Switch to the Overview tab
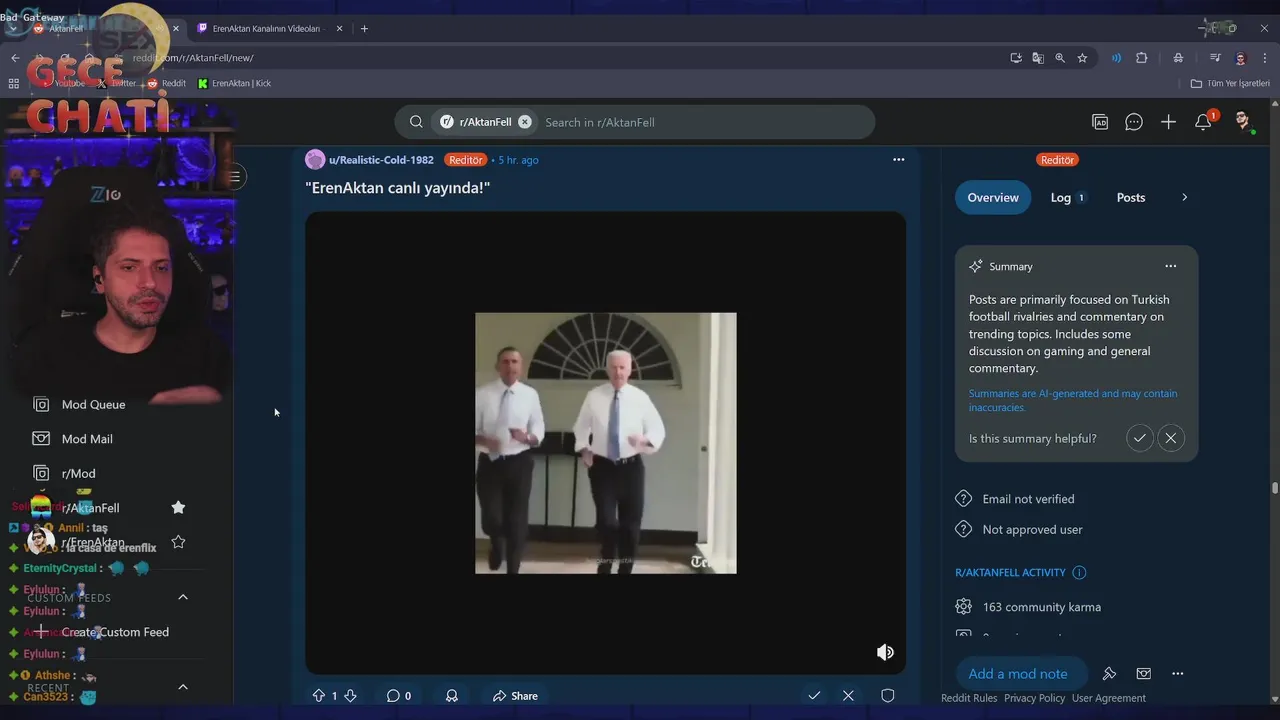Viewport: 1280px width, 720px height. (x=993, y=197)
